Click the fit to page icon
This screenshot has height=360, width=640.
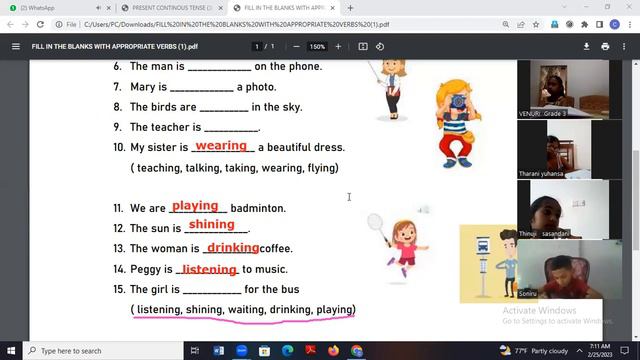click(x=363, y=47)
